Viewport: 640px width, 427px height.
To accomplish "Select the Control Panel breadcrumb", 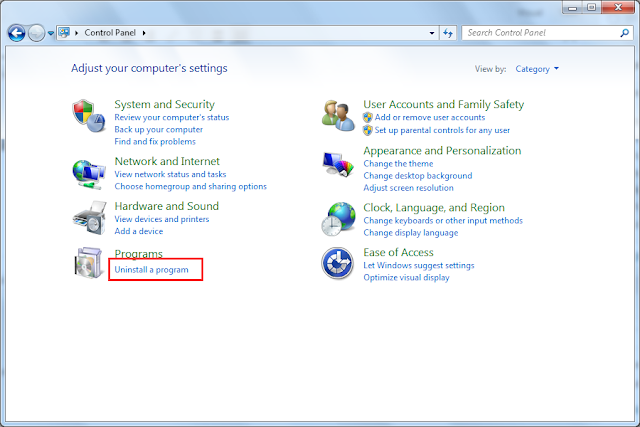I will pyautogui.click(x=110, y=33).
